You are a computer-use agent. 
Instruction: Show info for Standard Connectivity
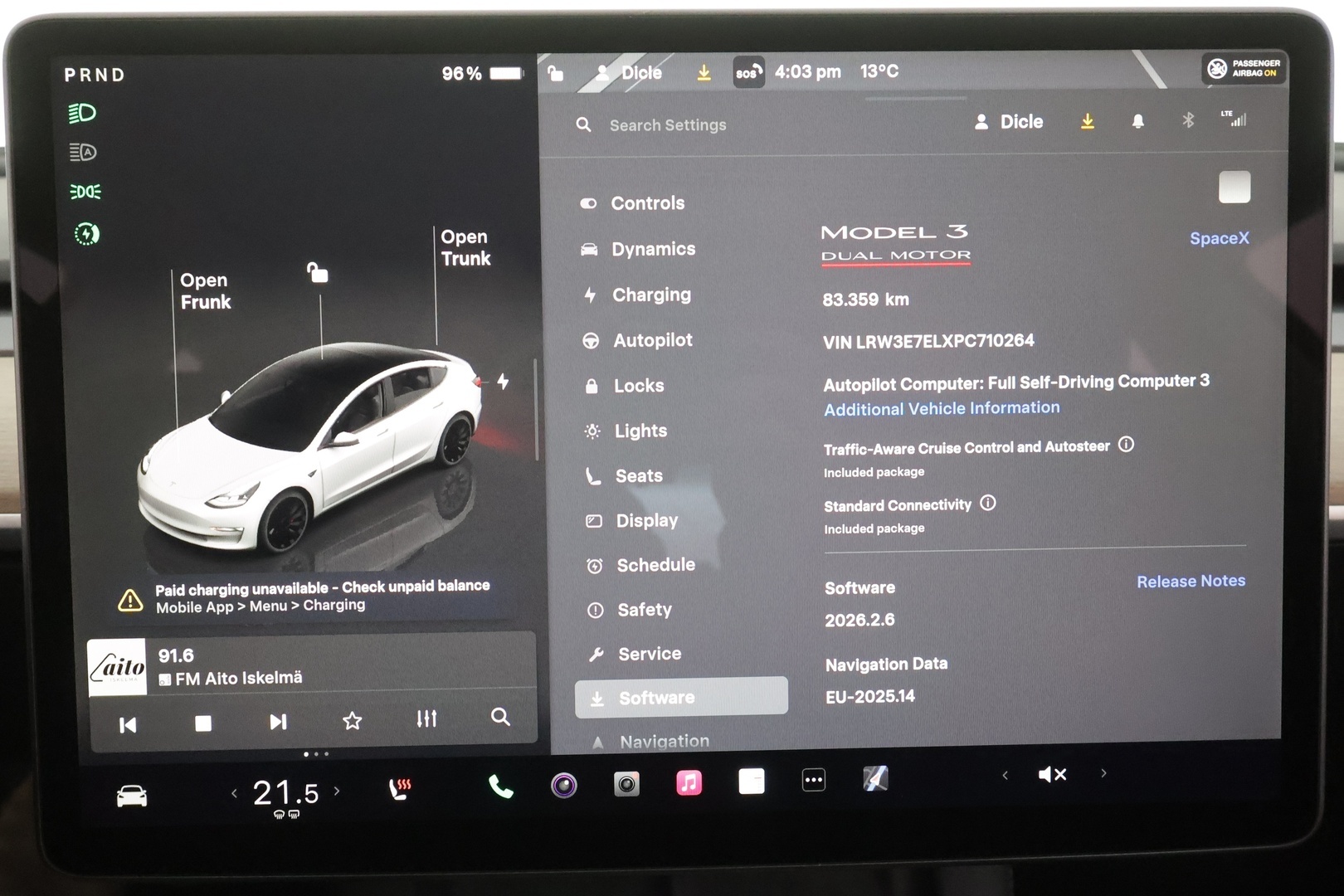pyautogui.click(x=987, y=503)
